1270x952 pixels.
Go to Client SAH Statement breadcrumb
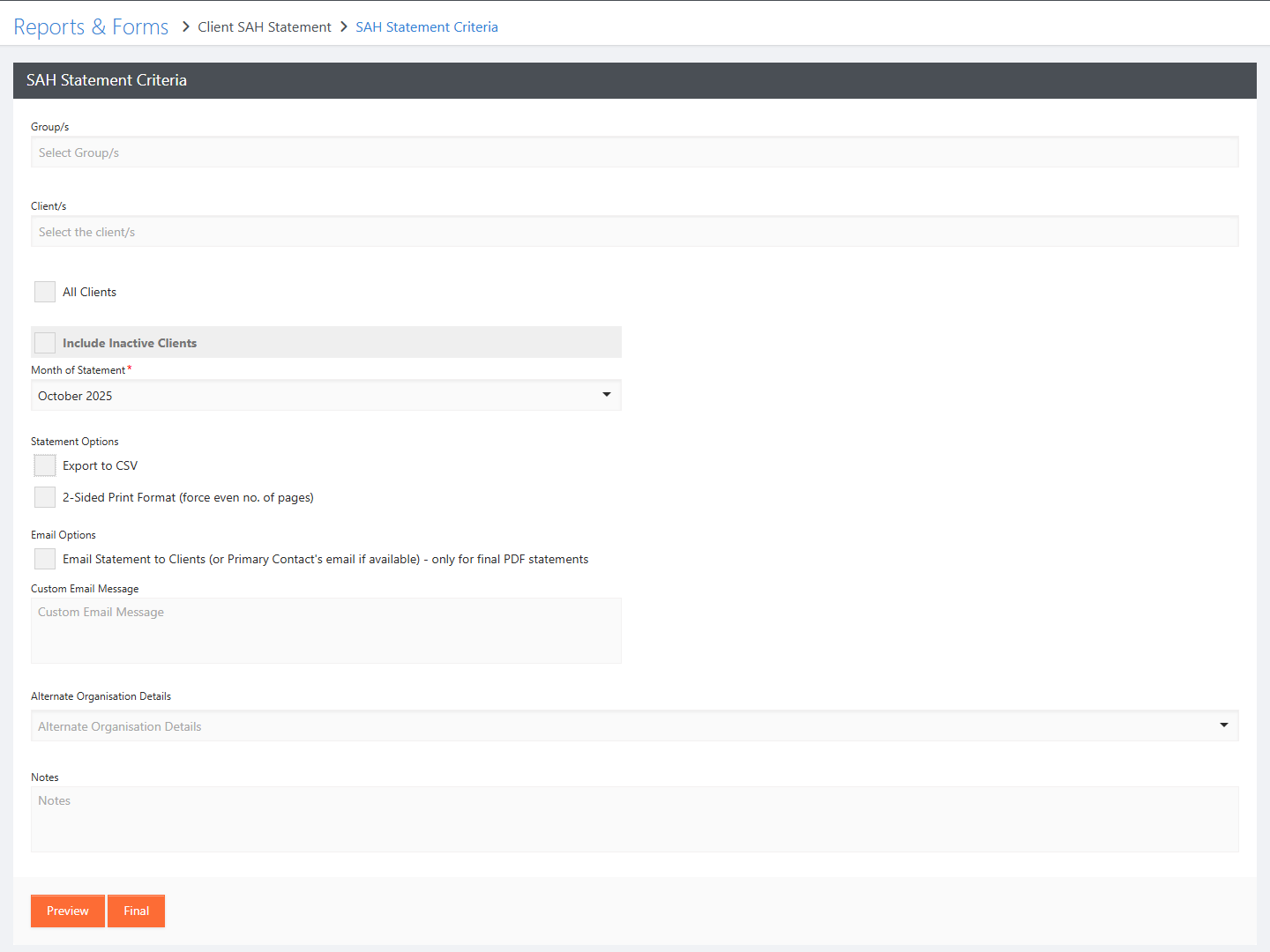265,27
